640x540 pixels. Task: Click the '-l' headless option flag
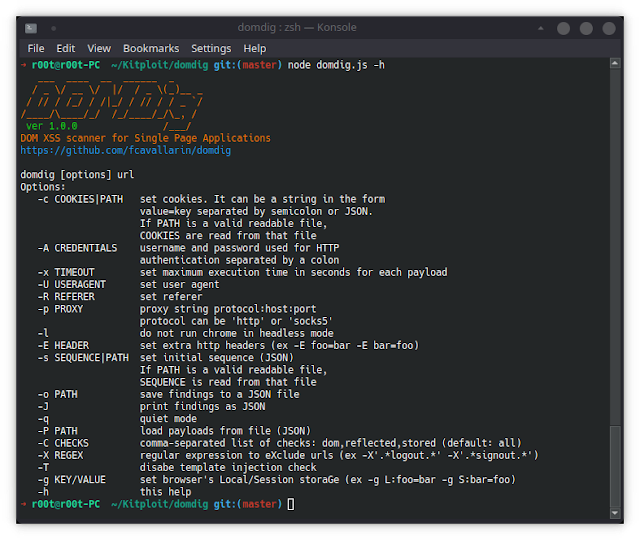43,333
